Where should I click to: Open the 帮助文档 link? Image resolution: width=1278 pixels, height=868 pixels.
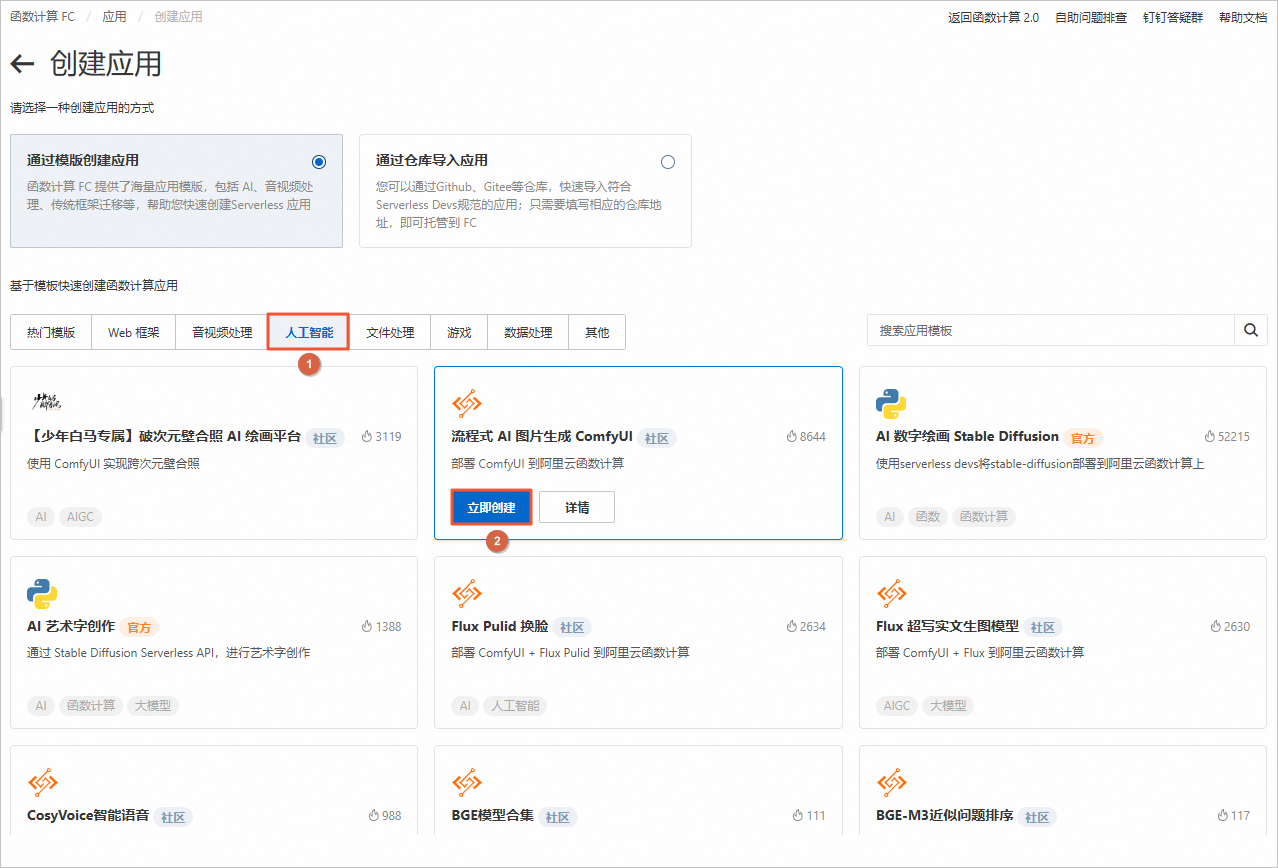click(1243, 18)
